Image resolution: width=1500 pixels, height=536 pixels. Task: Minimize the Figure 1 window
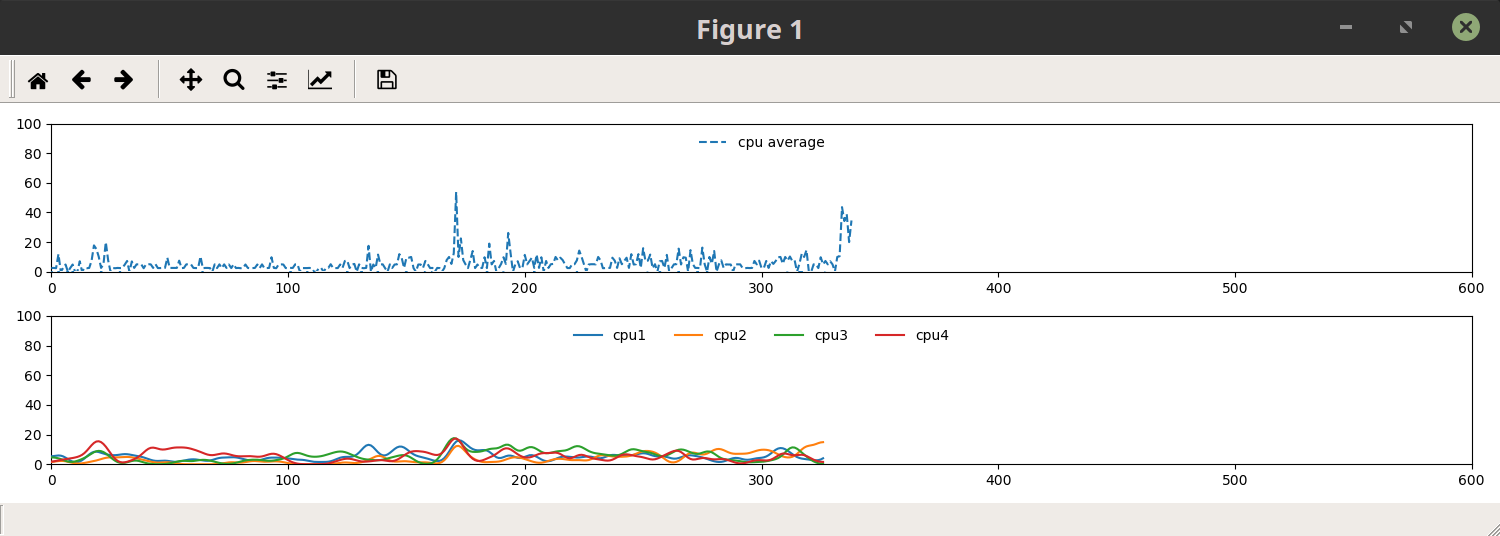point(1346,27)
